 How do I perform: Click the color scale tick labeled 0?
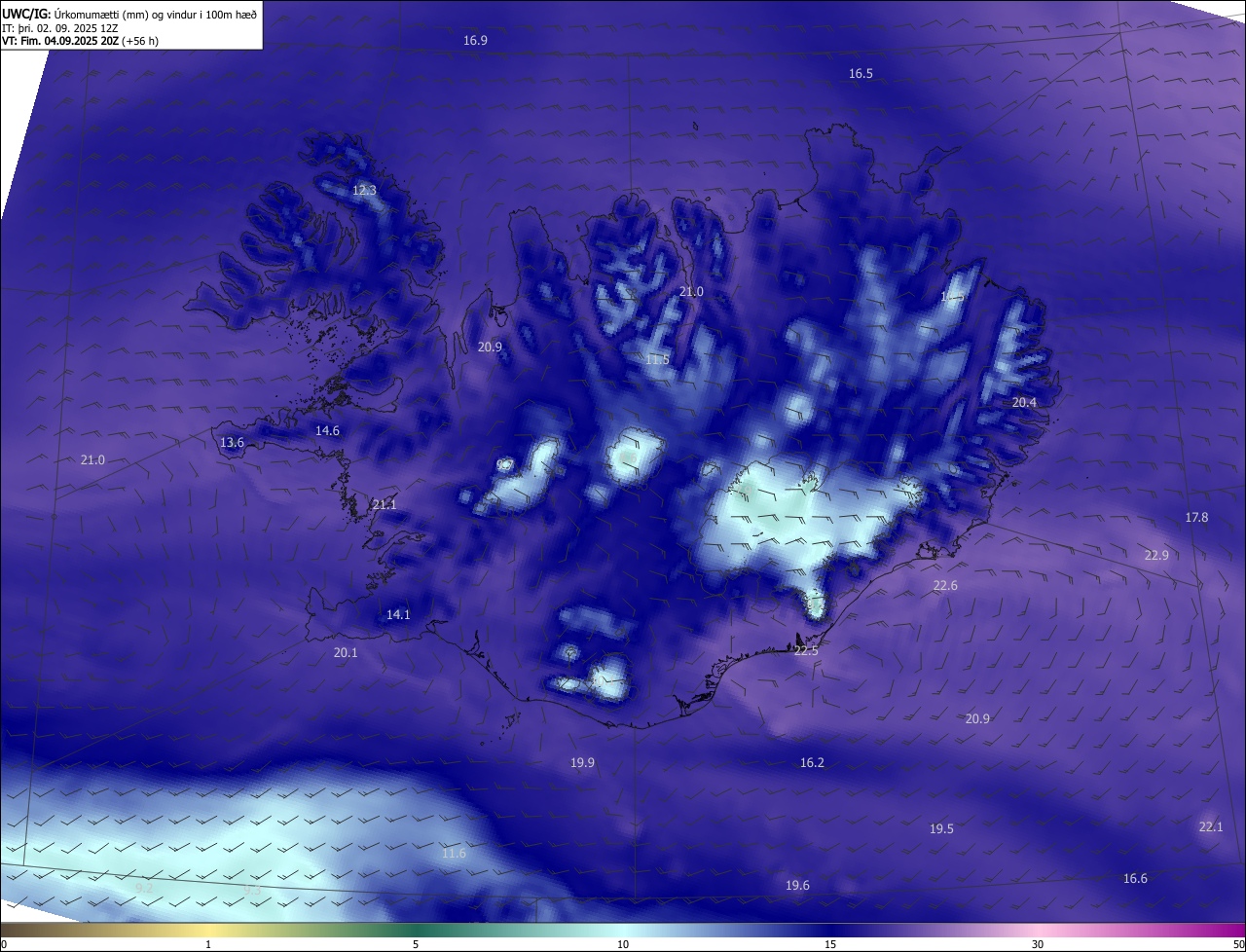coord(4,945)
